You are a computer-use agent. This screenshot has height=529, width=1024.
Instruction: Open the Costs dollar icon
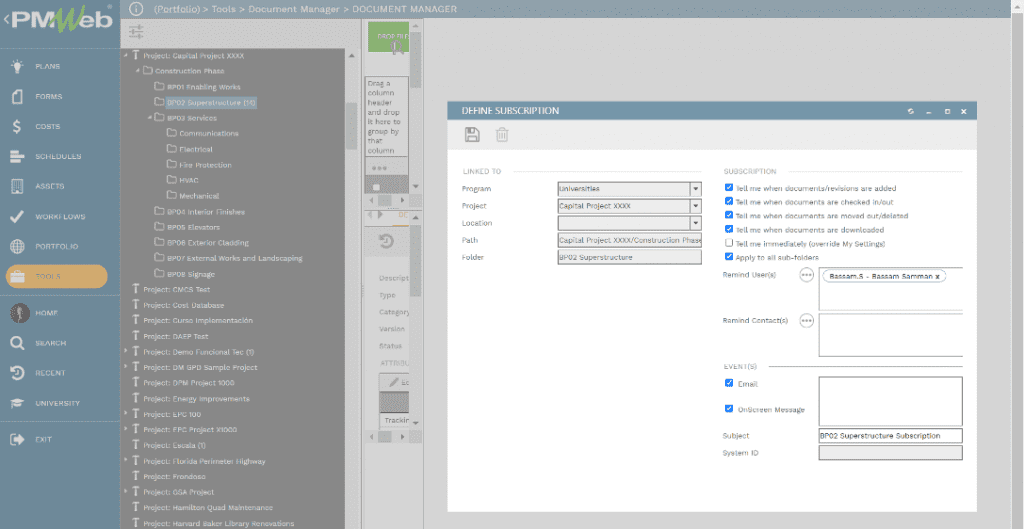(17, 126)
